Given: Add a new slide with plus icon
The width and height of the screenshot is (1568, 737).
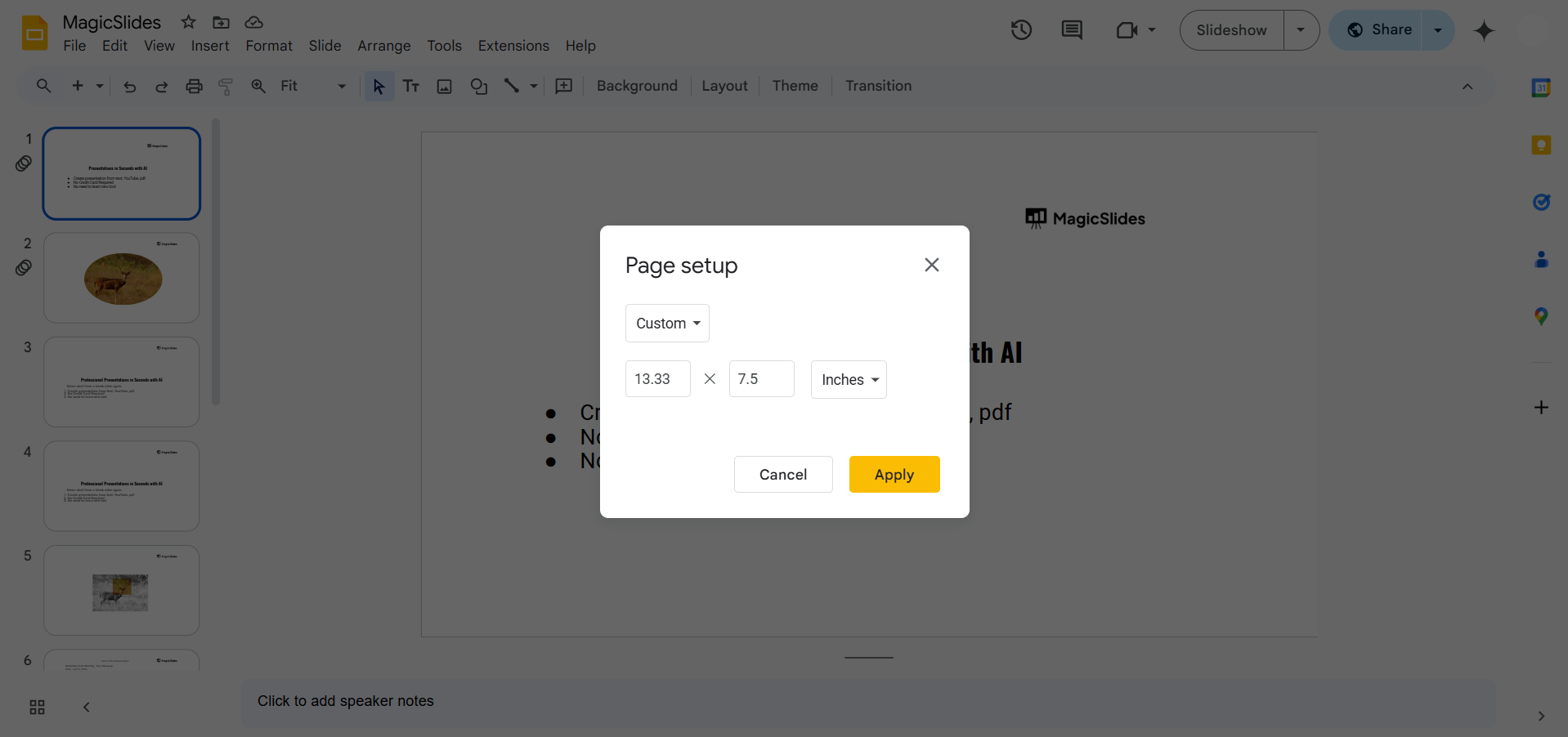Looking at the screenshot, I should coord(78,86).
